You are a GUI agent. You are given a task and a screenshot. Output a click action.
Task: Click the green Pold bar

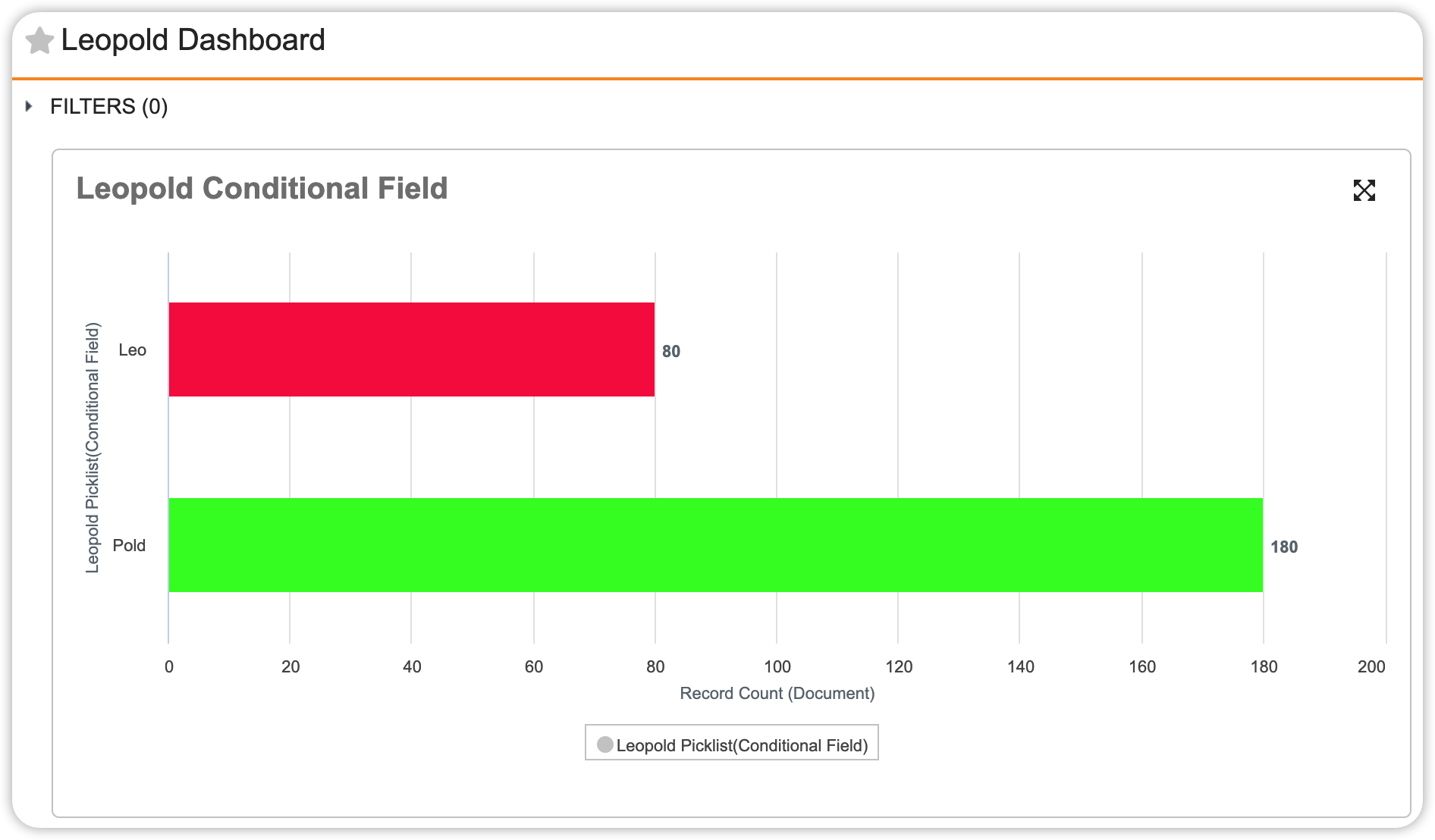tap(715, 545)
